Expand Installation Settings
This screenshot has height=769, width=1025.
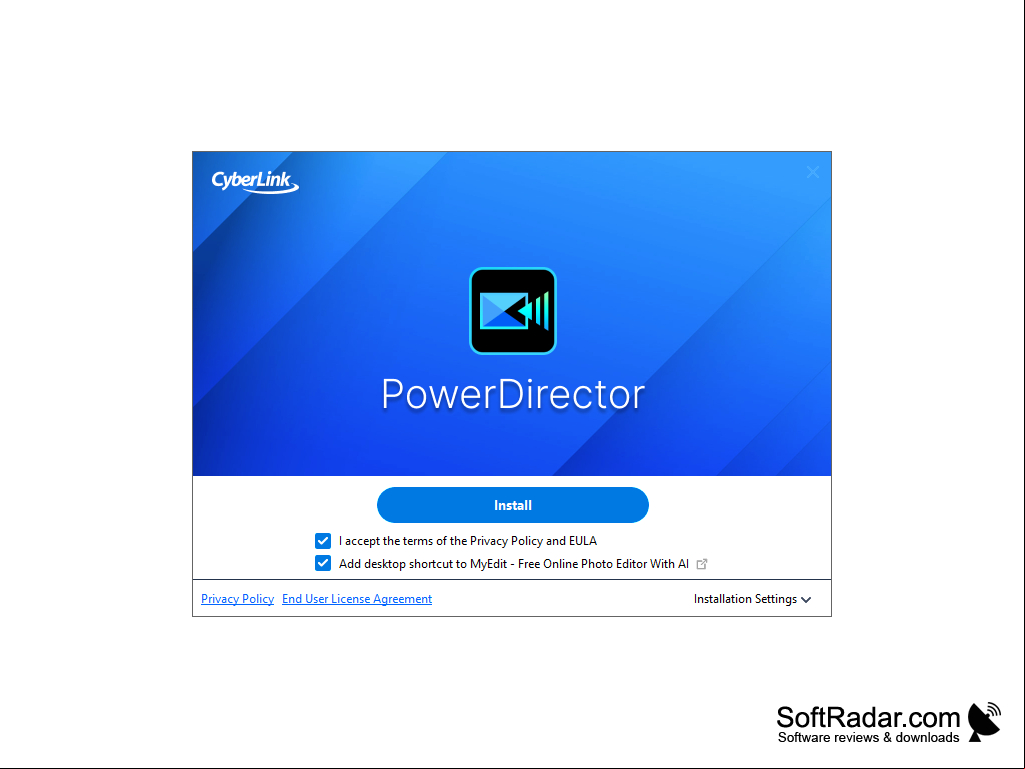click(x=752, y=599)
